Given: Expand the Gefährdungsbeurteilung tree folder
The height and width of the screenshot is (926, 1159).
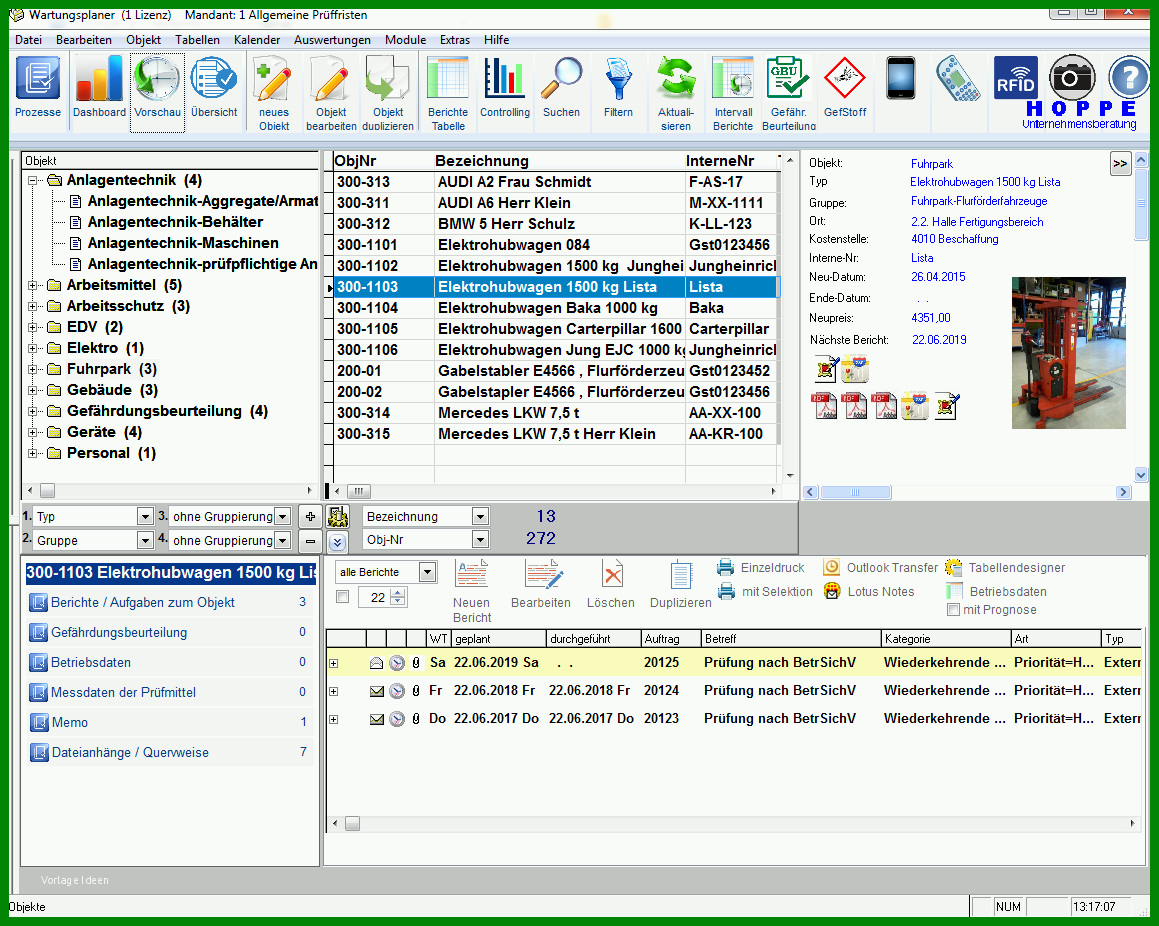Looking at the screenshot, I should pos(33,411).
